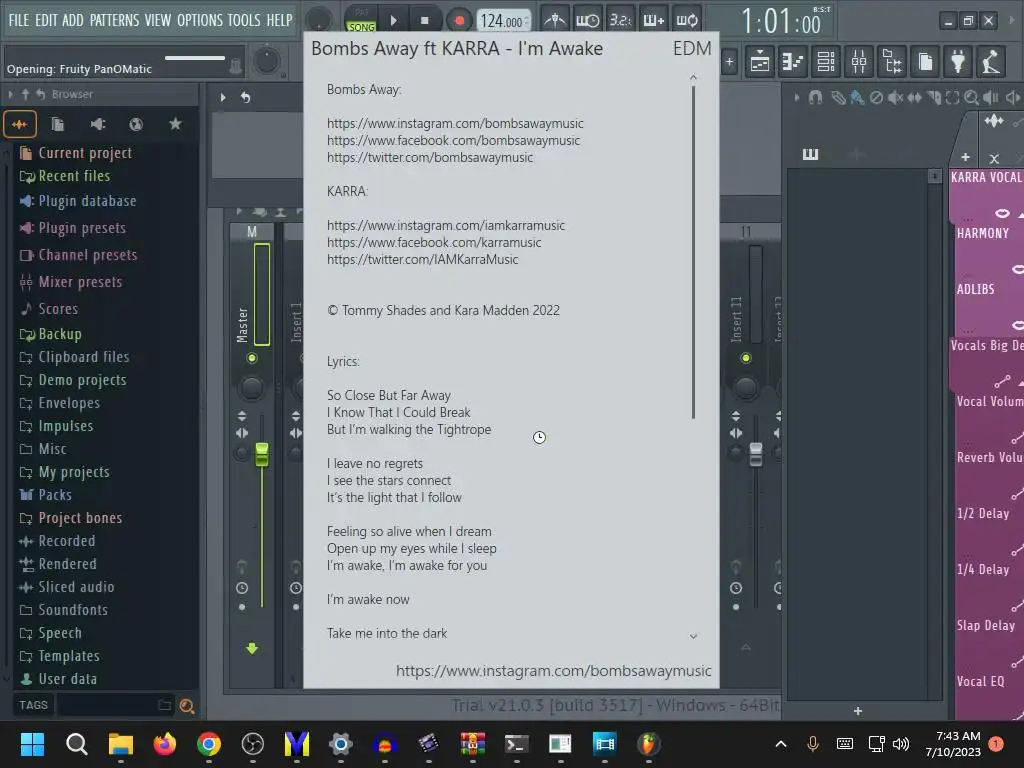Expand the Project bones folder
The height and width of the screenshot is (768, 1024).
[71, 518]
